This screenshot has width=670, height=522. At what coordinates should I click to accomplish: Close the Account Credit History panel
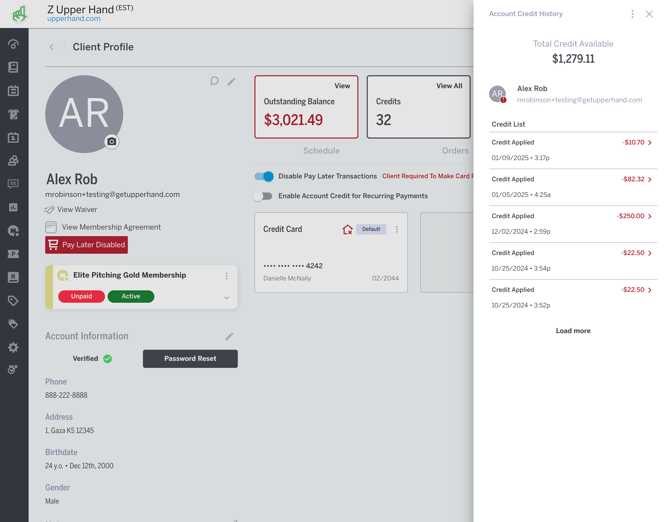click(649, 14)
